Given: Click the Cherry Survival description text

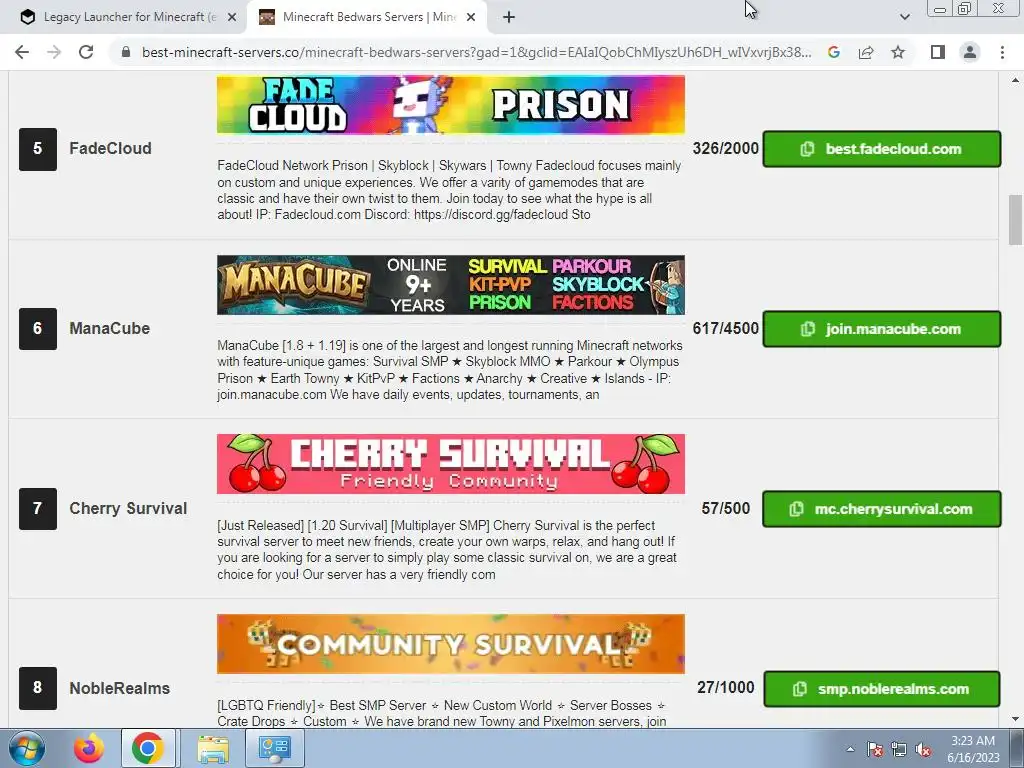Looking at the screenshot, I should pyautogui.click(x=447, y=550).
